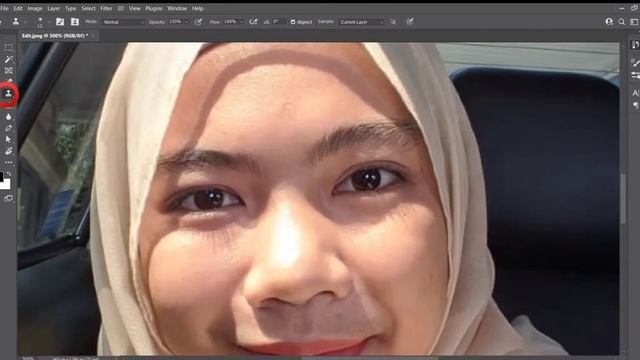The width and height of the screenshot is (640, 360).
Task: Swap foreground and background colors arrow
Action: click(x=9, y=174)
